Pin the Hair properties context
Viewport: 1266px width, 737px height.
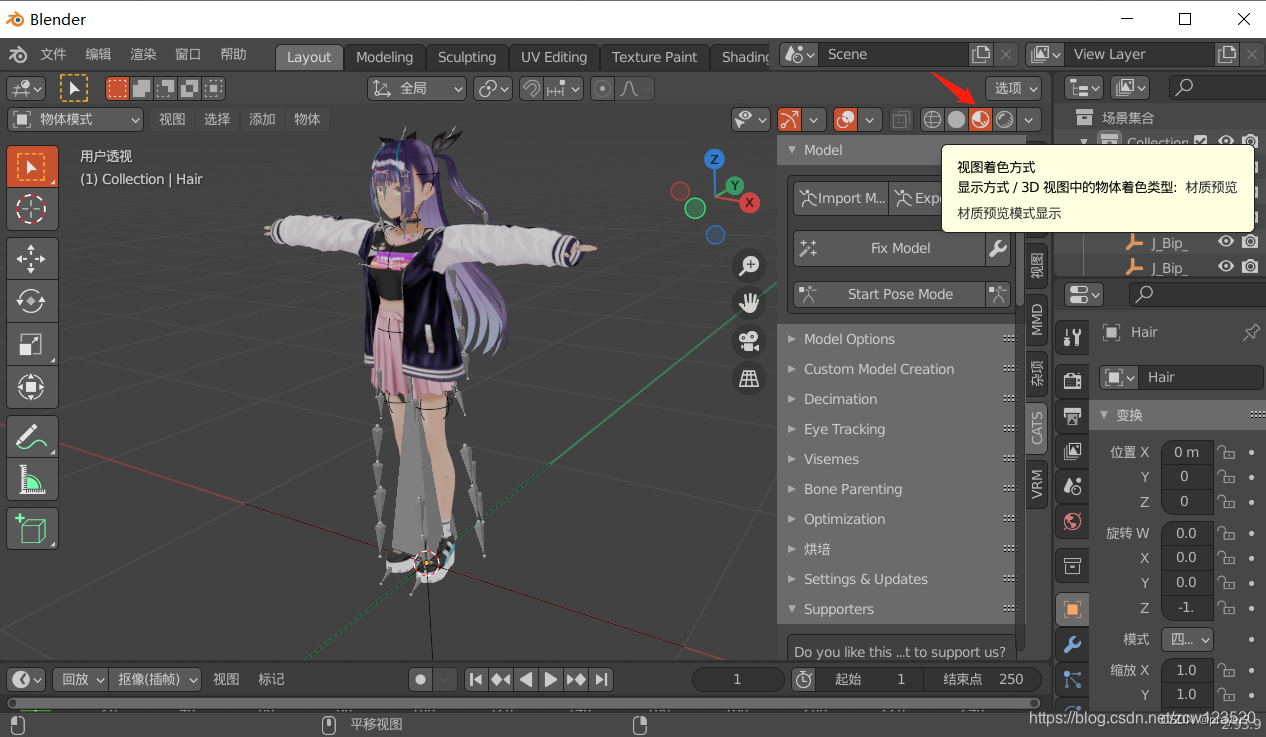1251,332
